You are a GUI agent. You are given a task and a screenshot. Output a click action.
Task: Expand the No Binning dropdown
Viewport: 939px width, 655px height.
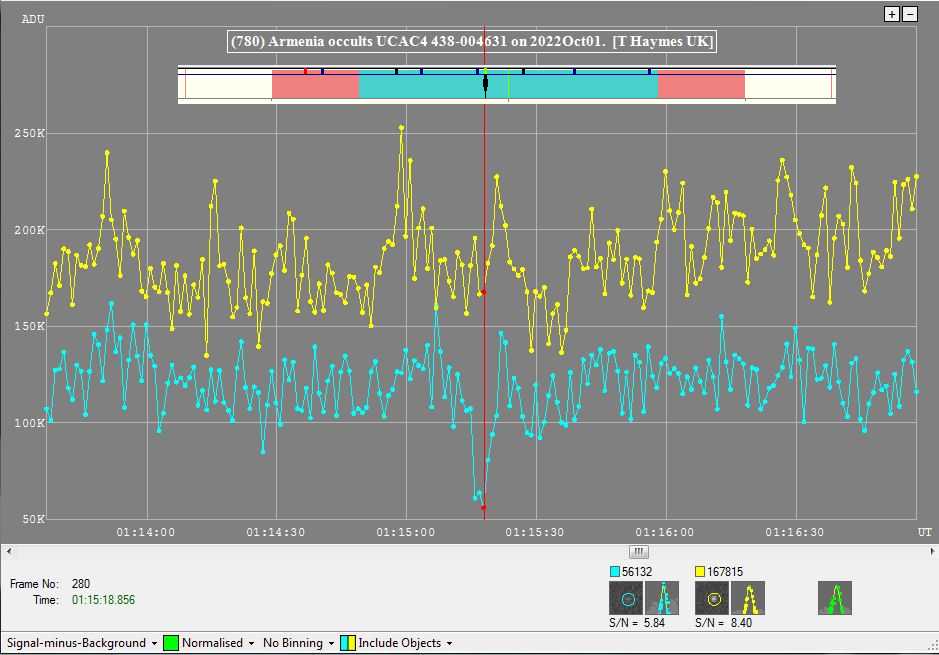pyautogui.click(x=297, y=643)
